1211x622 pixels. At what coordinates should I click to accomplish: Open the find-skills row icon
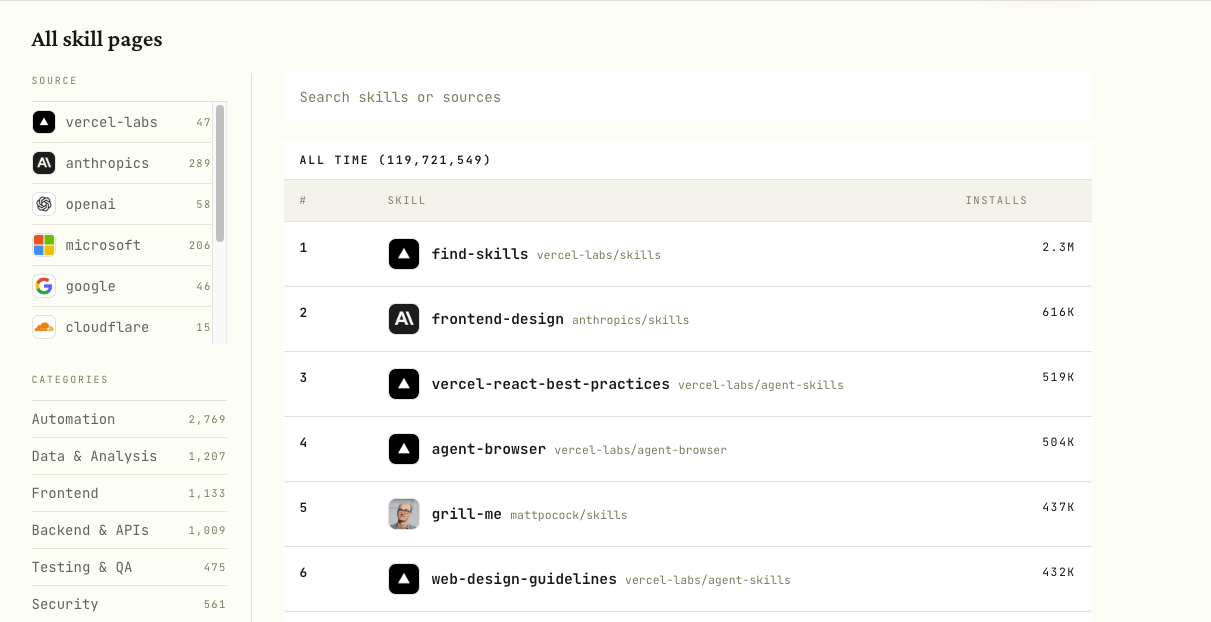(404, 254)
